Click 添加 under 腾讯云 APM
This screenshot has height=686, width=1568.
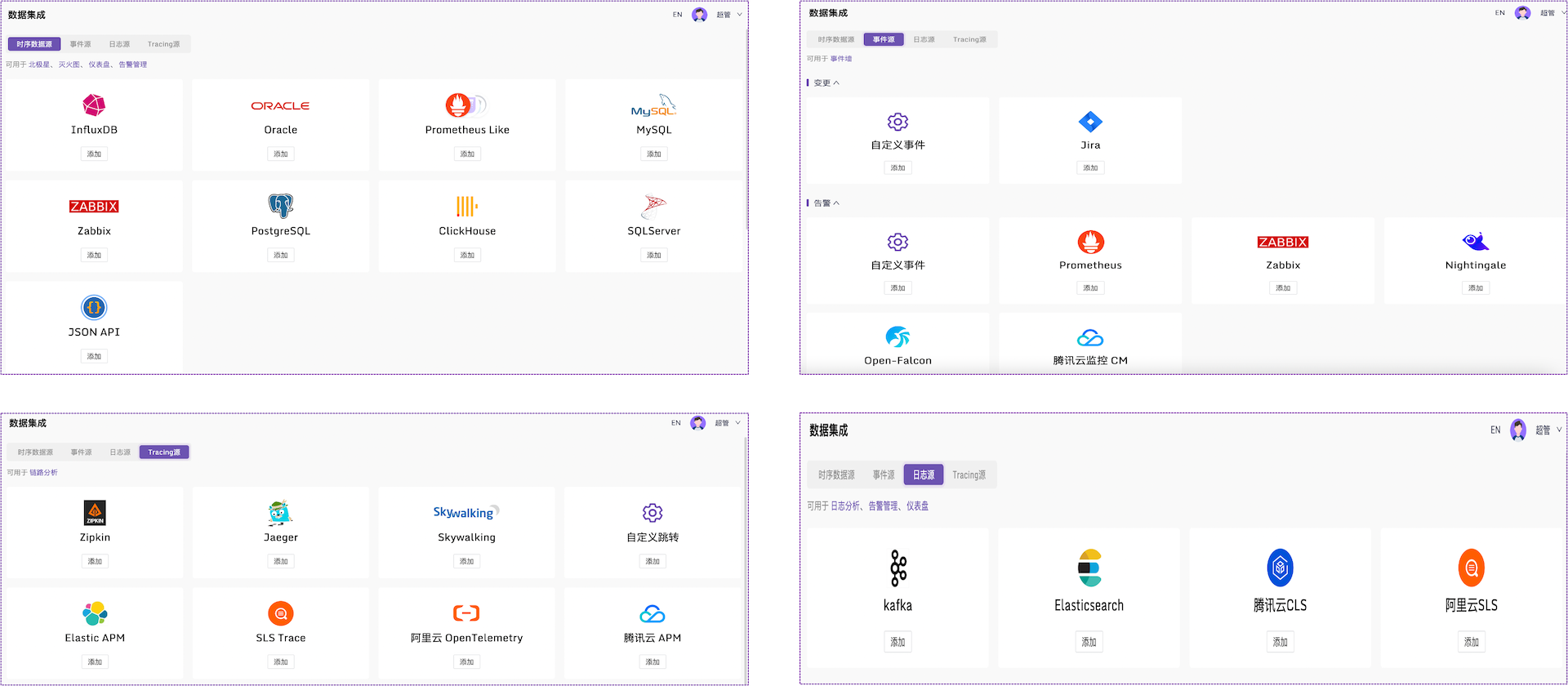pos(653,661)
